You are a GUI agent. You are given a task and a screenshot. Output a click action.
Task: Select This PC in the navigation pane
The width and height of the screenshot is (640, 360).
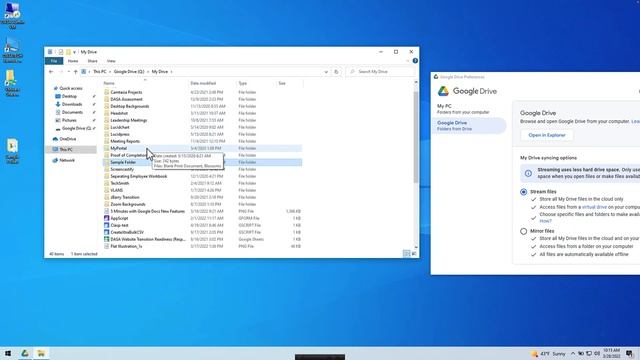(x=66, y=150)
